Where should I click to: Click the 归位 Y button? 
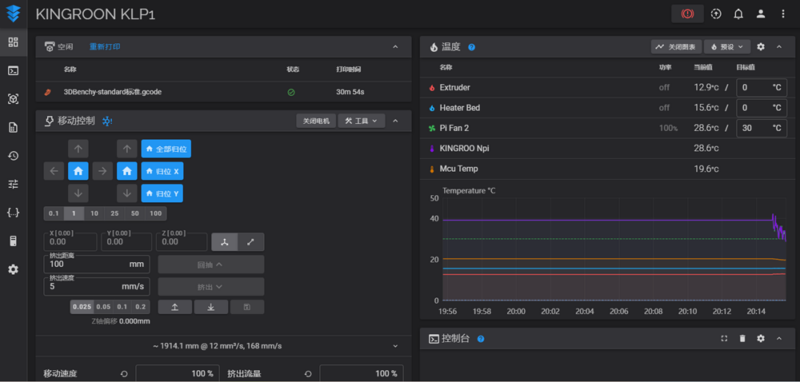click(162, 193)
